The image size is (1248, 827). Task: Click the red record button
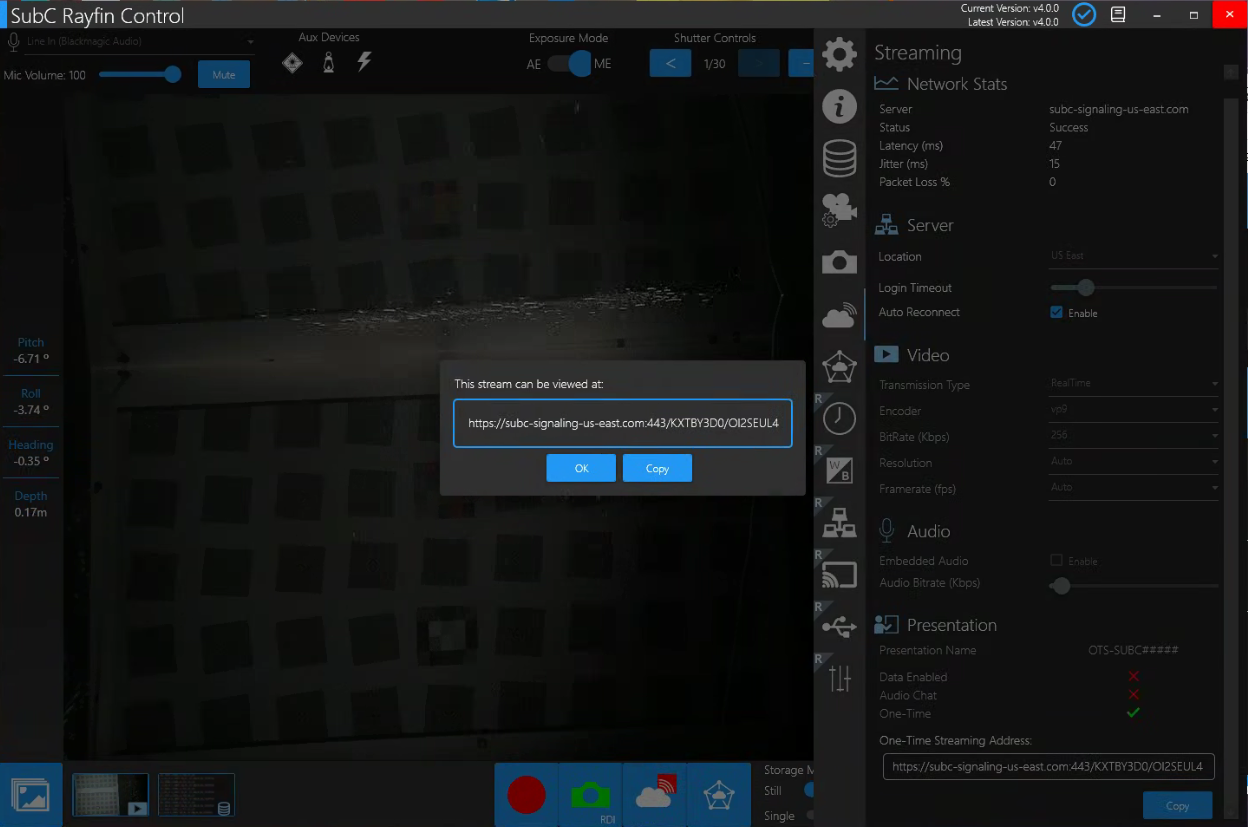[526, 795]
